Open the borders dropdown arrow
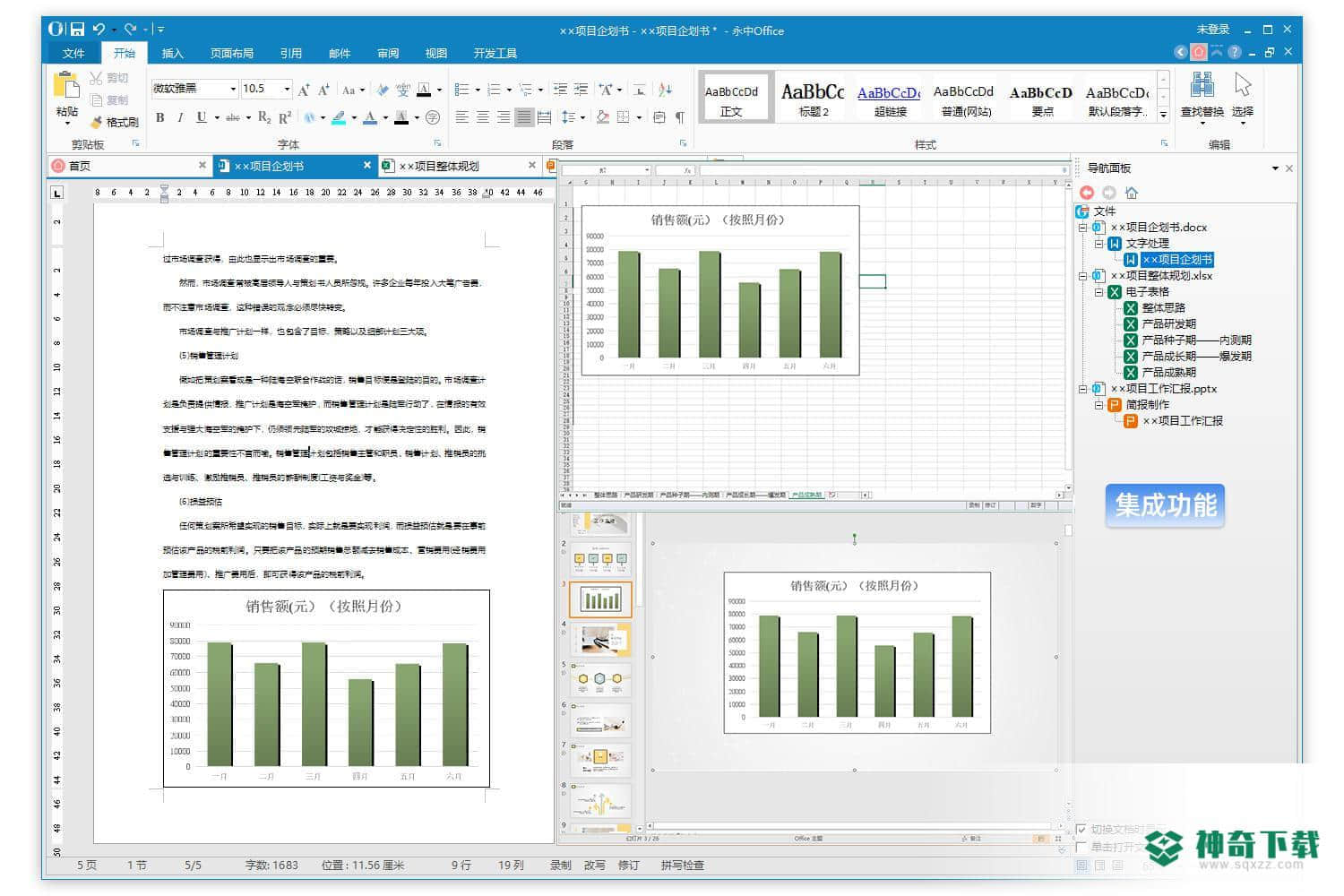This screenshot has width=1344, height=896. click(639, 117)
